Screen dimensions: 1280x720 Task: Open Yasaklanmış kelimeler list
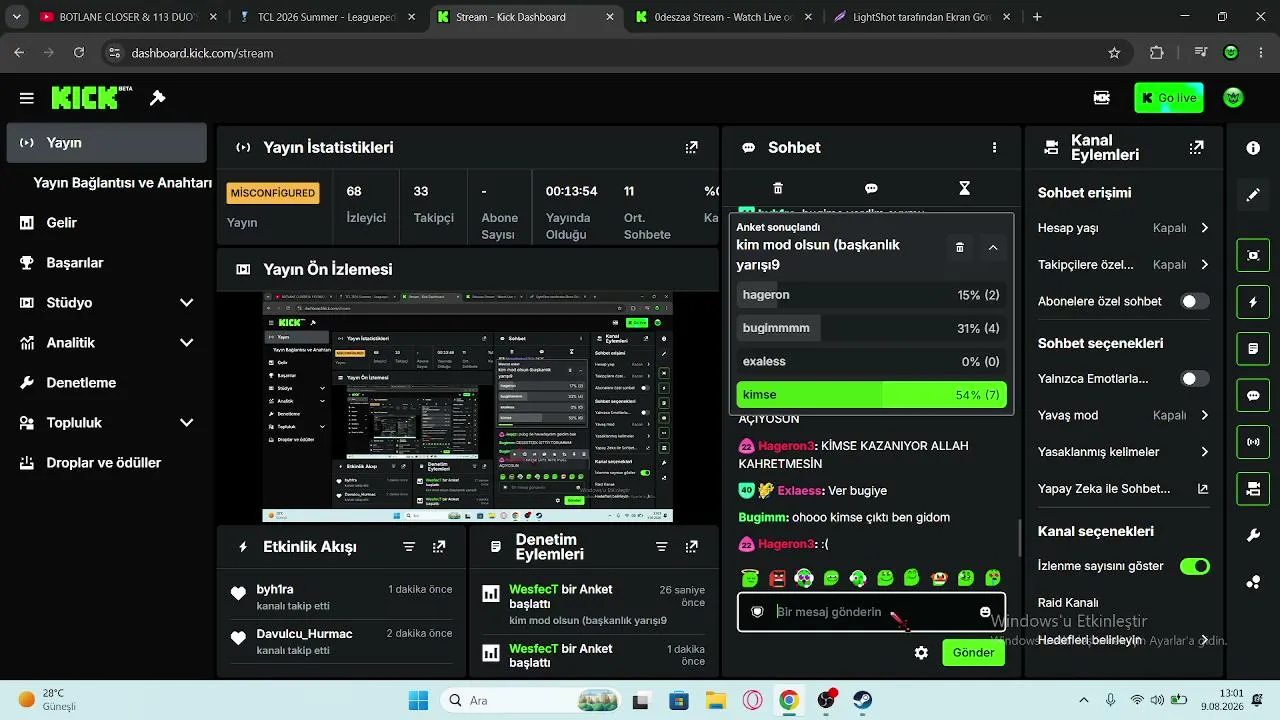[1124, 452]
